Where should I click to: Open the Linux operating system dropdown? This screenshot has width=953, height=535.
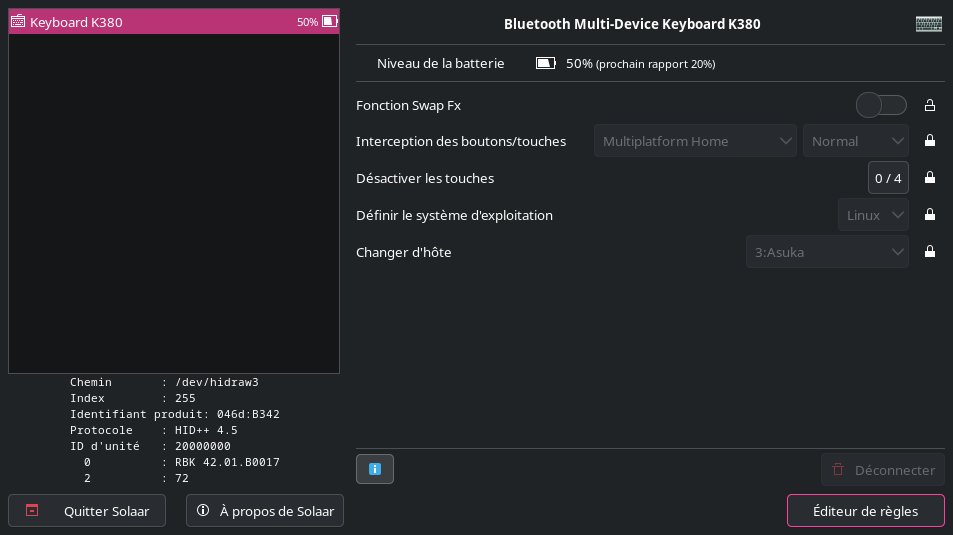point(873,215)
